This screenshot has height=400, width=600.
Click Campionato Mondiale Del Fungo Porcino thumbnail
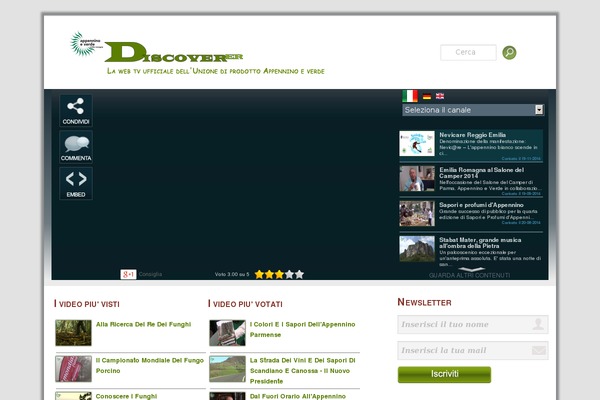tap(73, 369)
